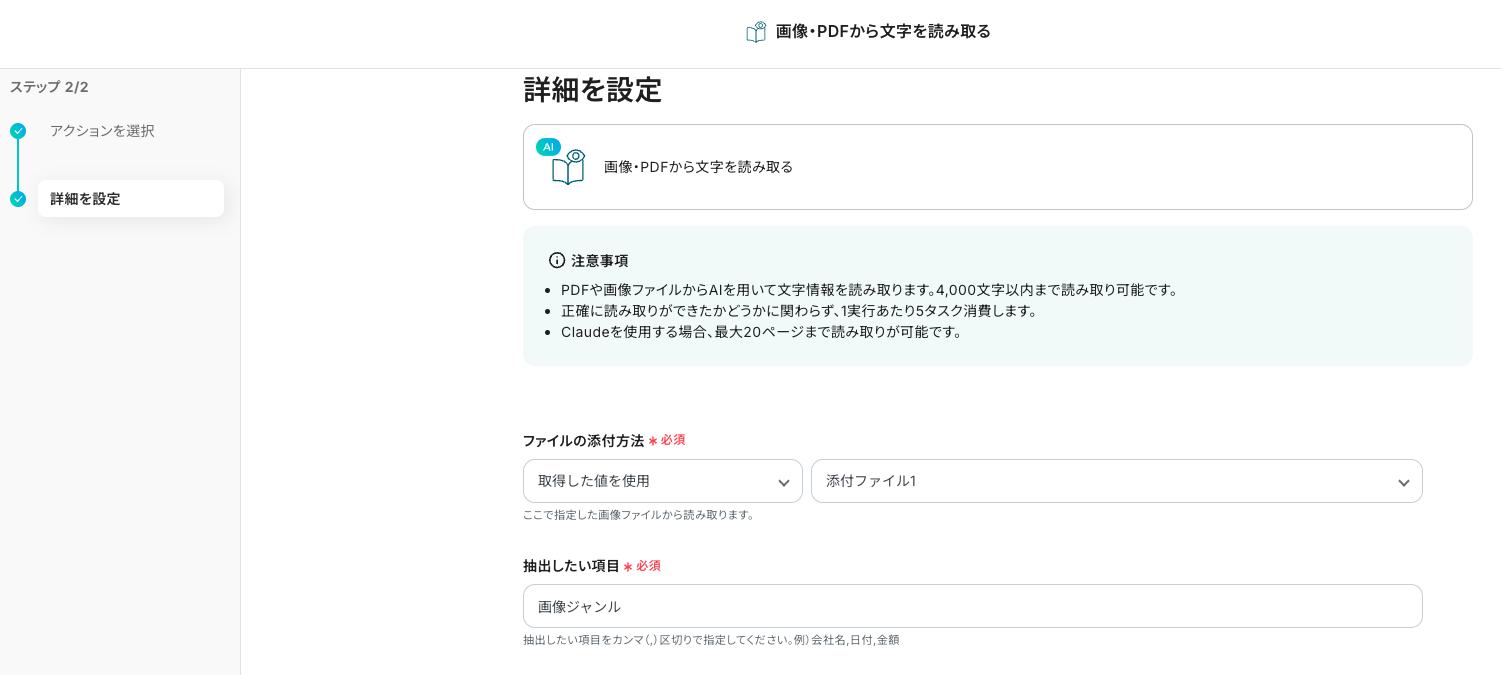This screenshot has width=1501, height=675.
Task: Click chevron arrow on 添付ファイル1 dropdown
Action: (1404, 483)
